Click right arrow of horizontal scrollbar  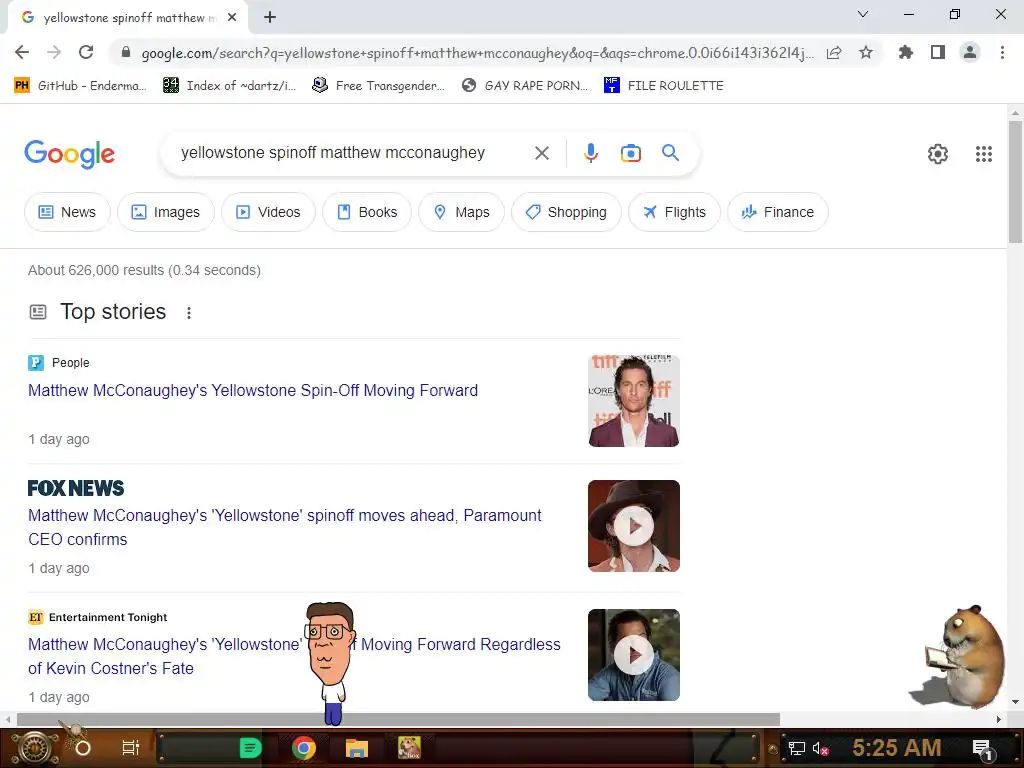tap(999, 720)
